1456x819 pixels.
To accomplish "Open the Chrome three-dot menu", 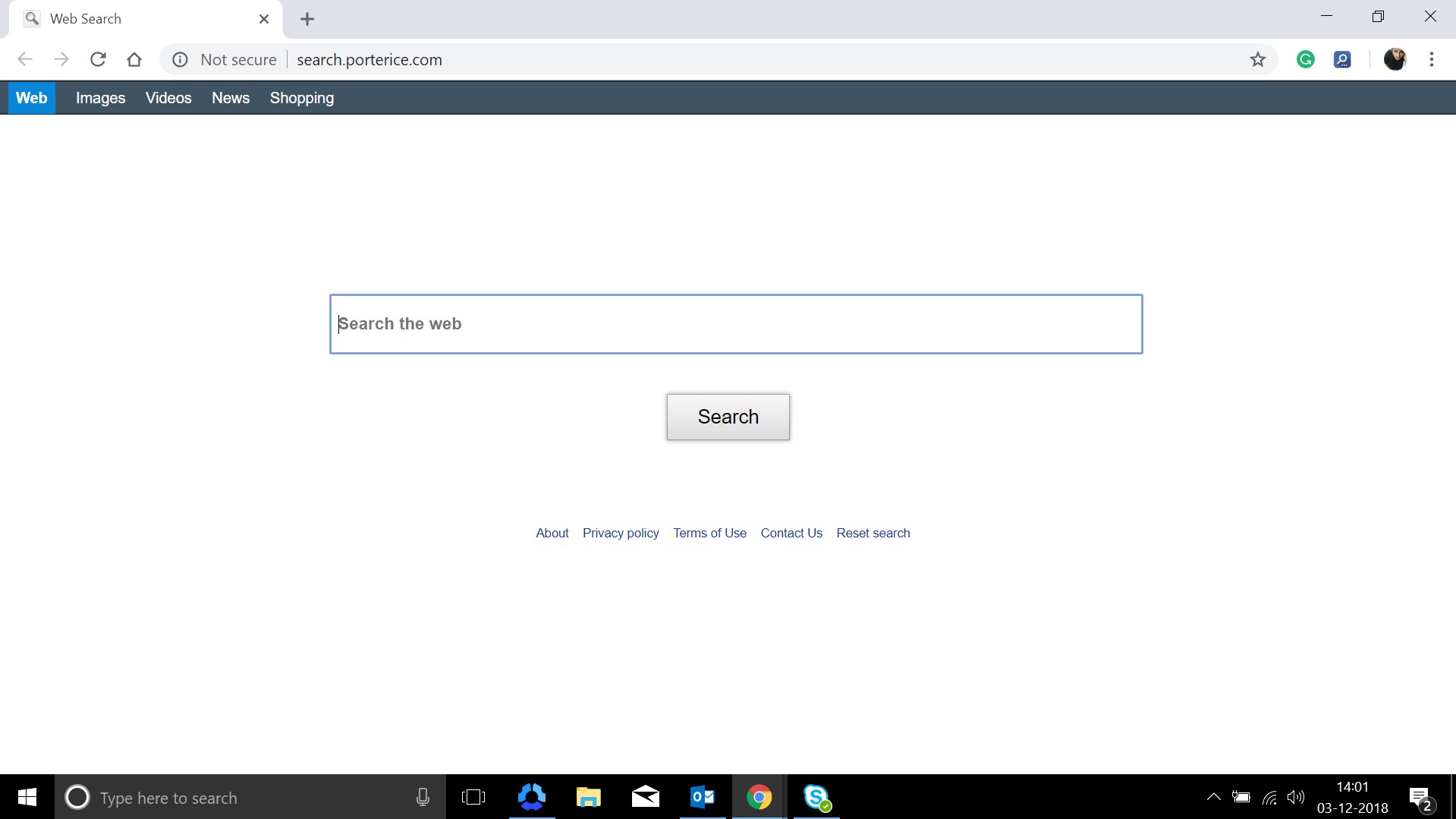I will click(x=1432, y=59).
